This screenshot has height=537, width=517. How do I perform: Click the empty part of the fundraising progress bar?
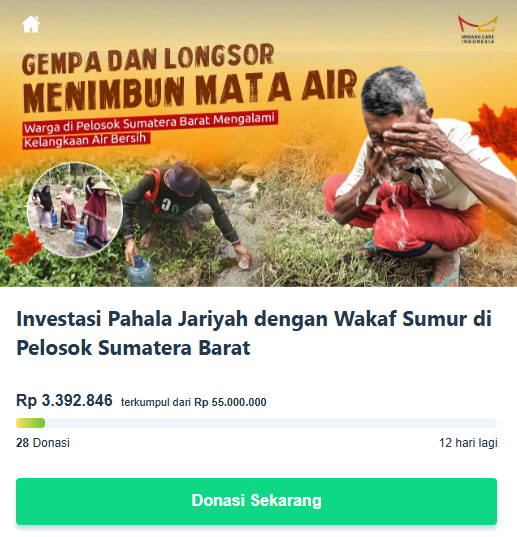tap(270, 423)
